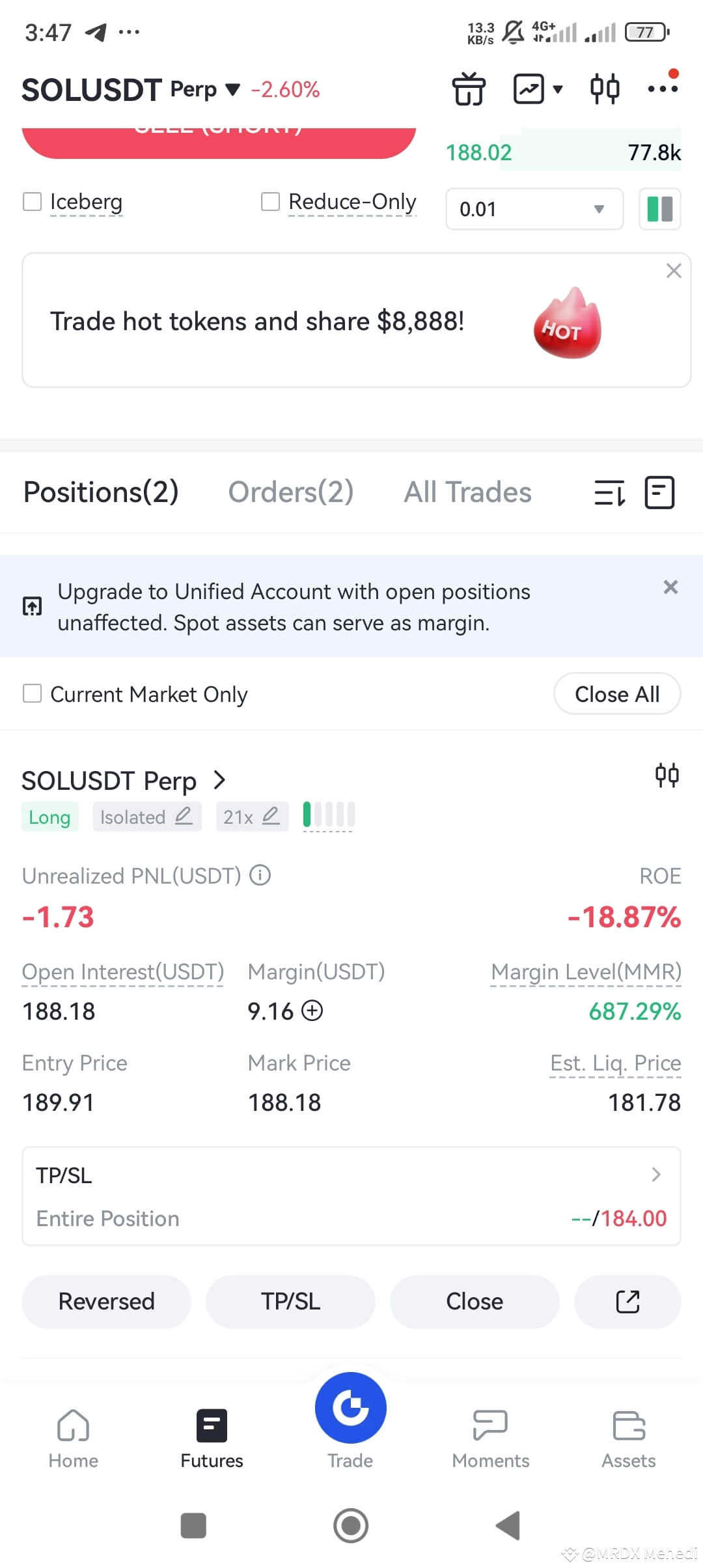This screenshot has width=703, height=1568.
Task: Dismiss the Unified Account upgrade banner
Action: (670, 587)
